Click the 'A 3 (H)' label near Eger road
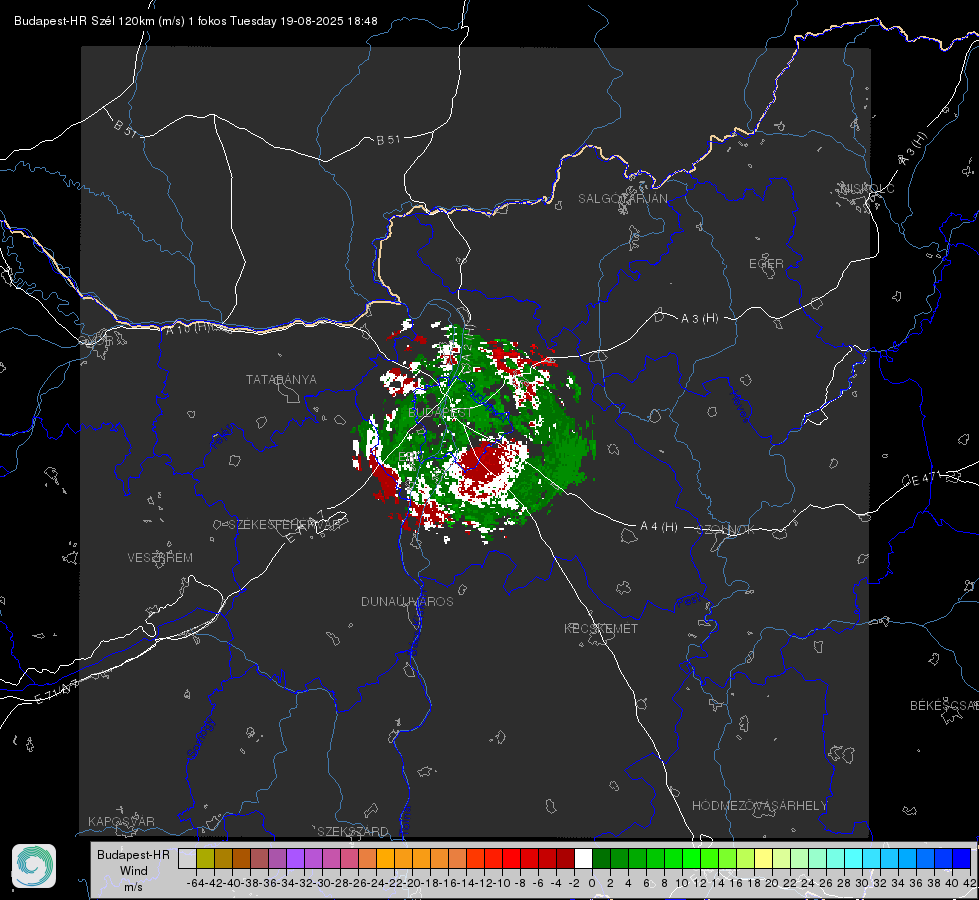Screen dimensions: 979x900 [699, 319]
